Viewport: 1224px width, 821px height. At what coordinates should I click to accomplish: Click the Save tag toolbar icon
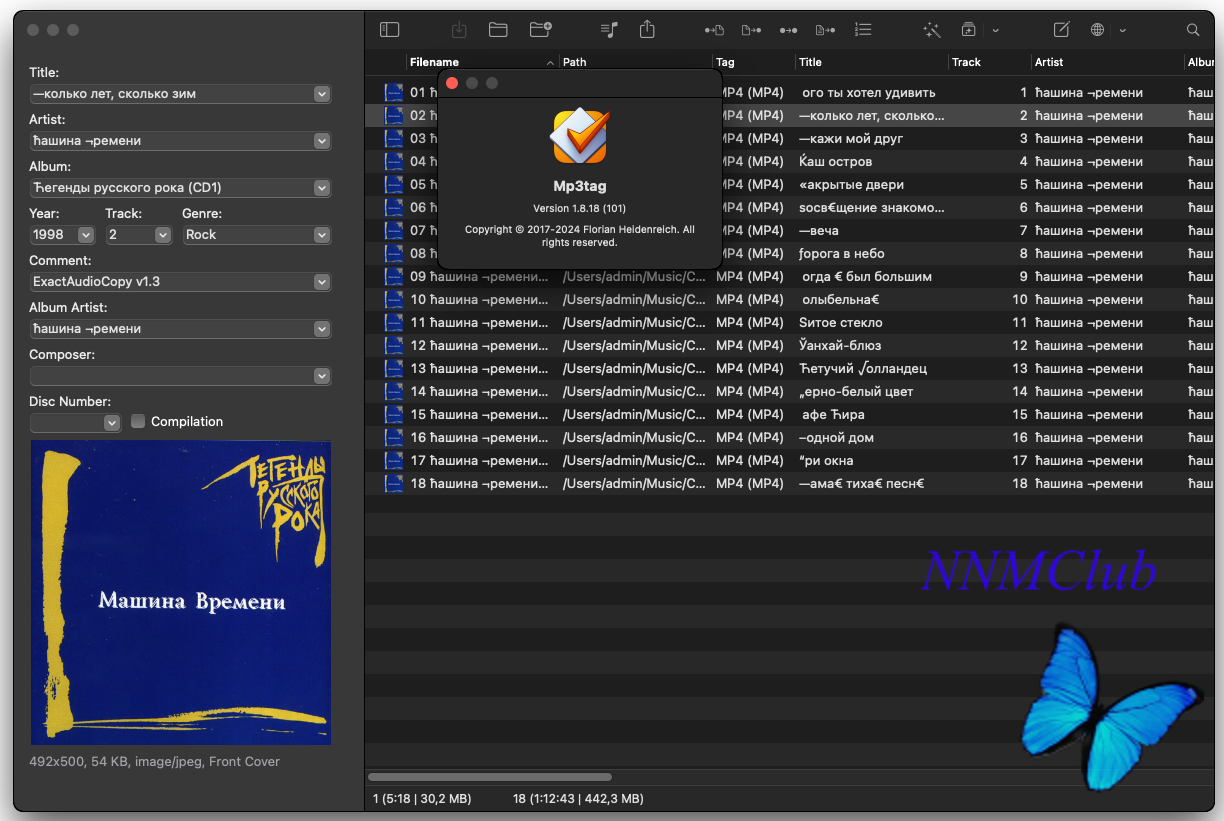459,30
